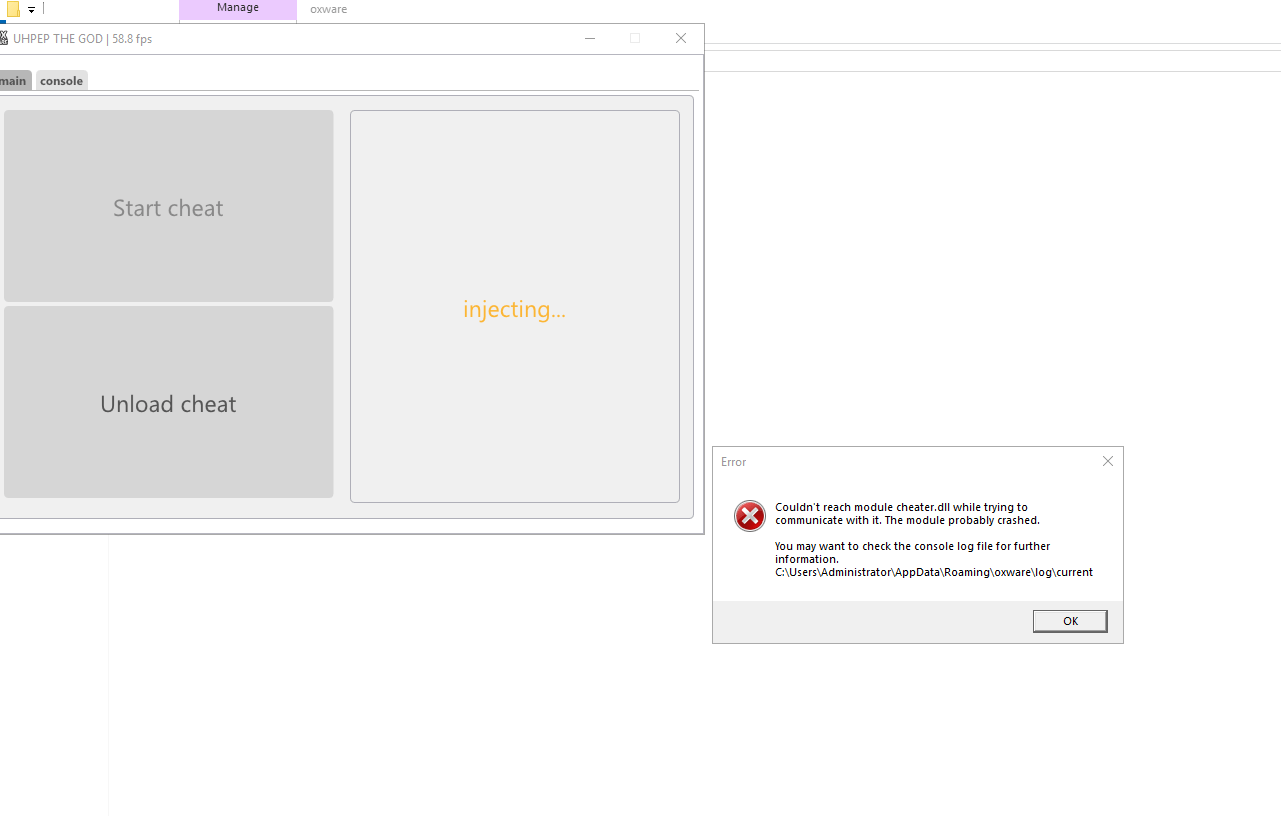1281x816 pixels.
Task: Switch to the main tab
Action: 14,80
